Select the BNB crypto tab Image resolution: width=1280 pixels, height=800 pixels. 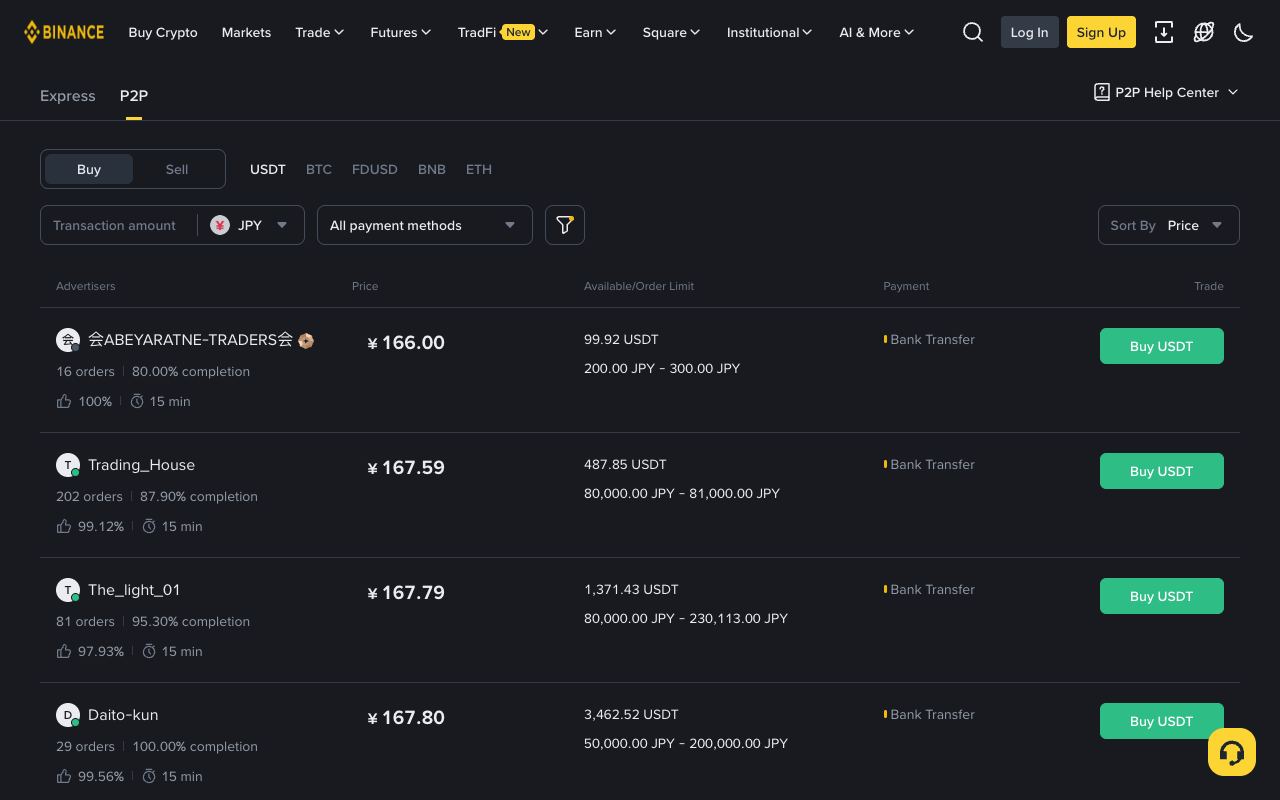tap(432, 169)
